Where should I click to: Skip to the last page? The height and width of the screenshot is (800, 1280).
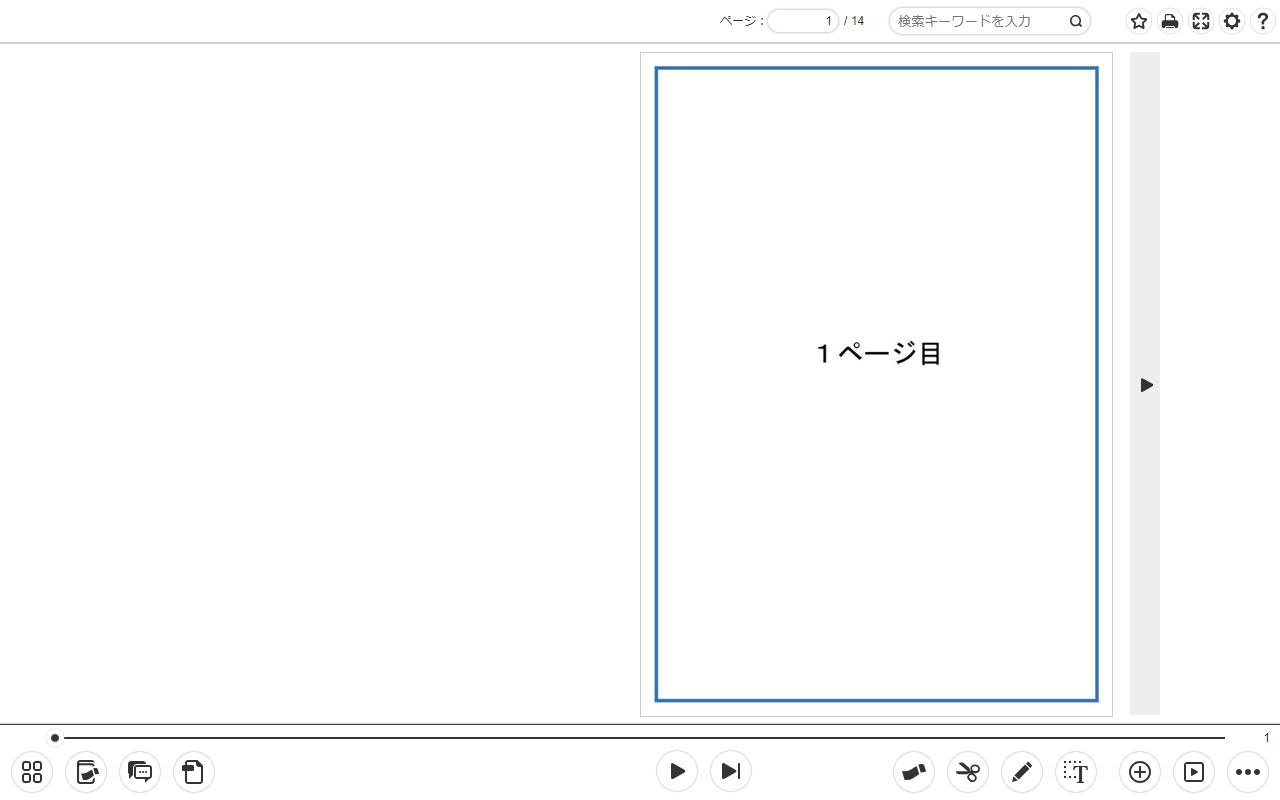[731, 771]
